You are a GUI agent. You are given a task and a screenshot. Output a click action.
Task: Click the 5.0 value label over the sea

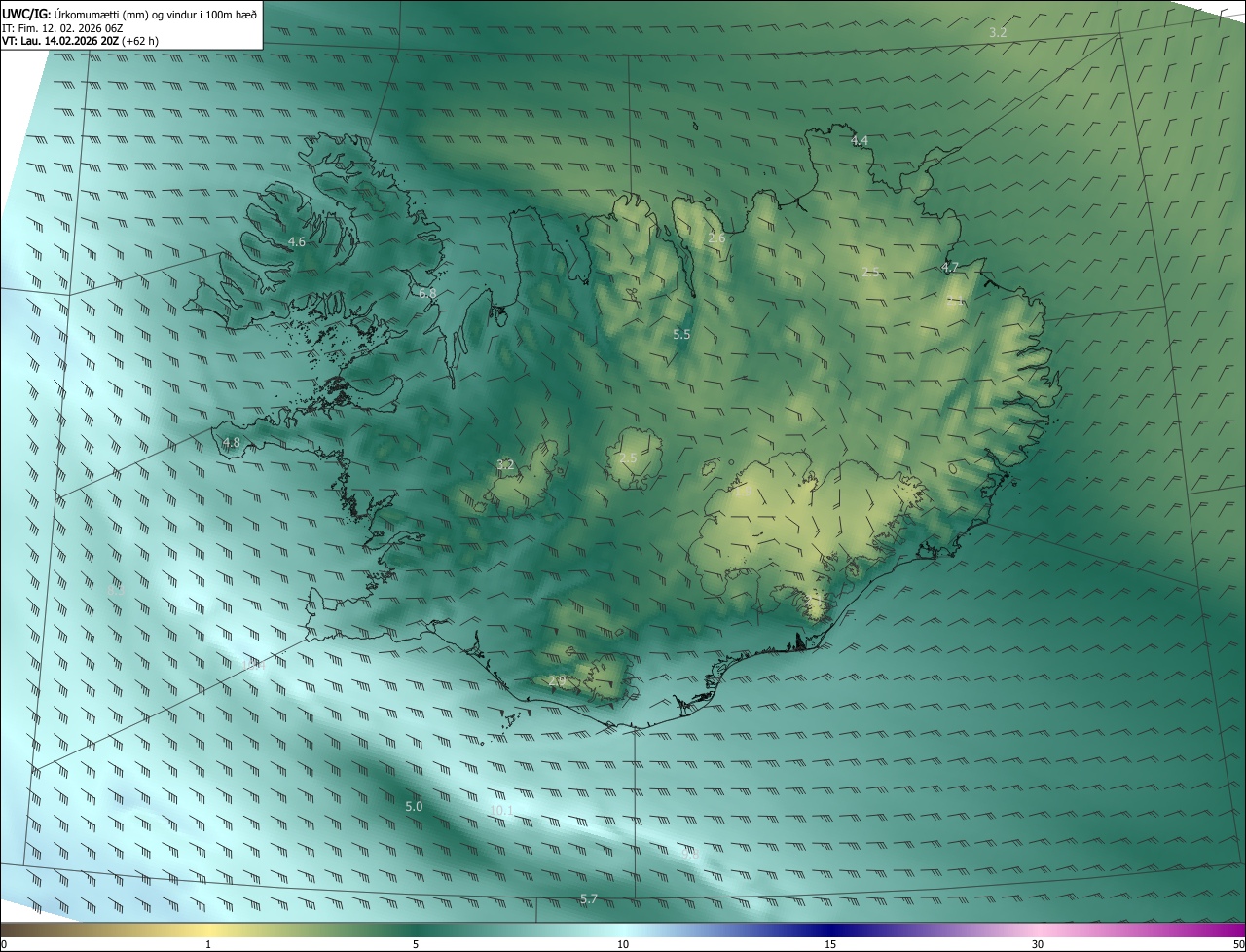point(414,807)
